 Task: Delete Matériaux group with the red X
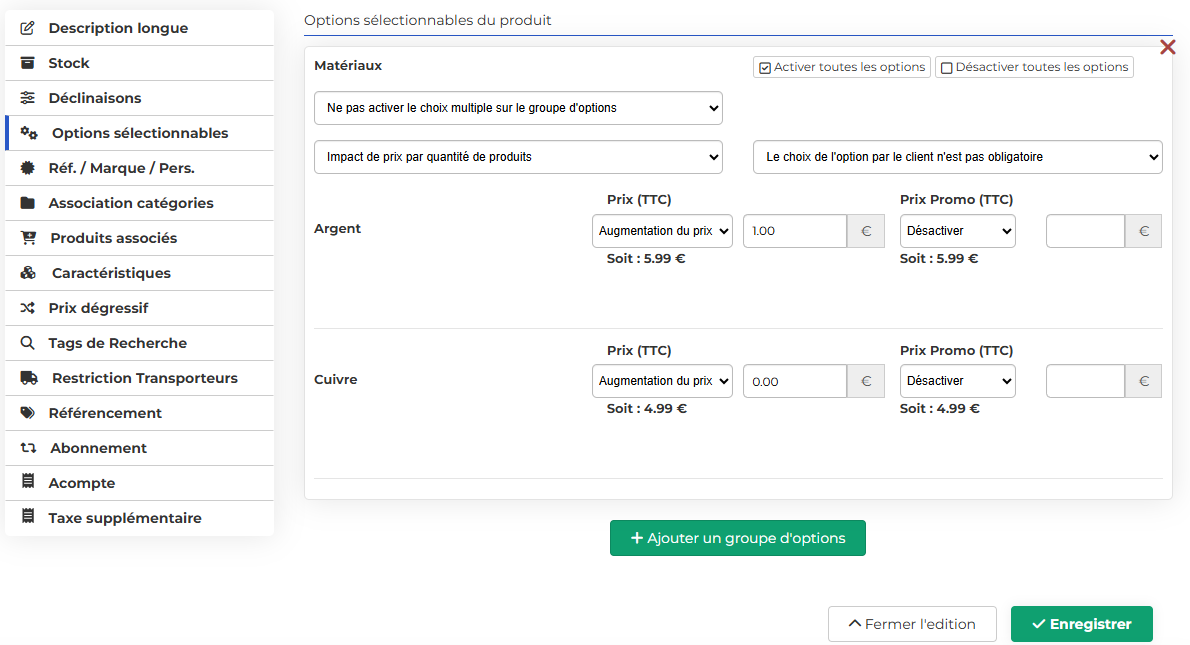coord(1168,48)
